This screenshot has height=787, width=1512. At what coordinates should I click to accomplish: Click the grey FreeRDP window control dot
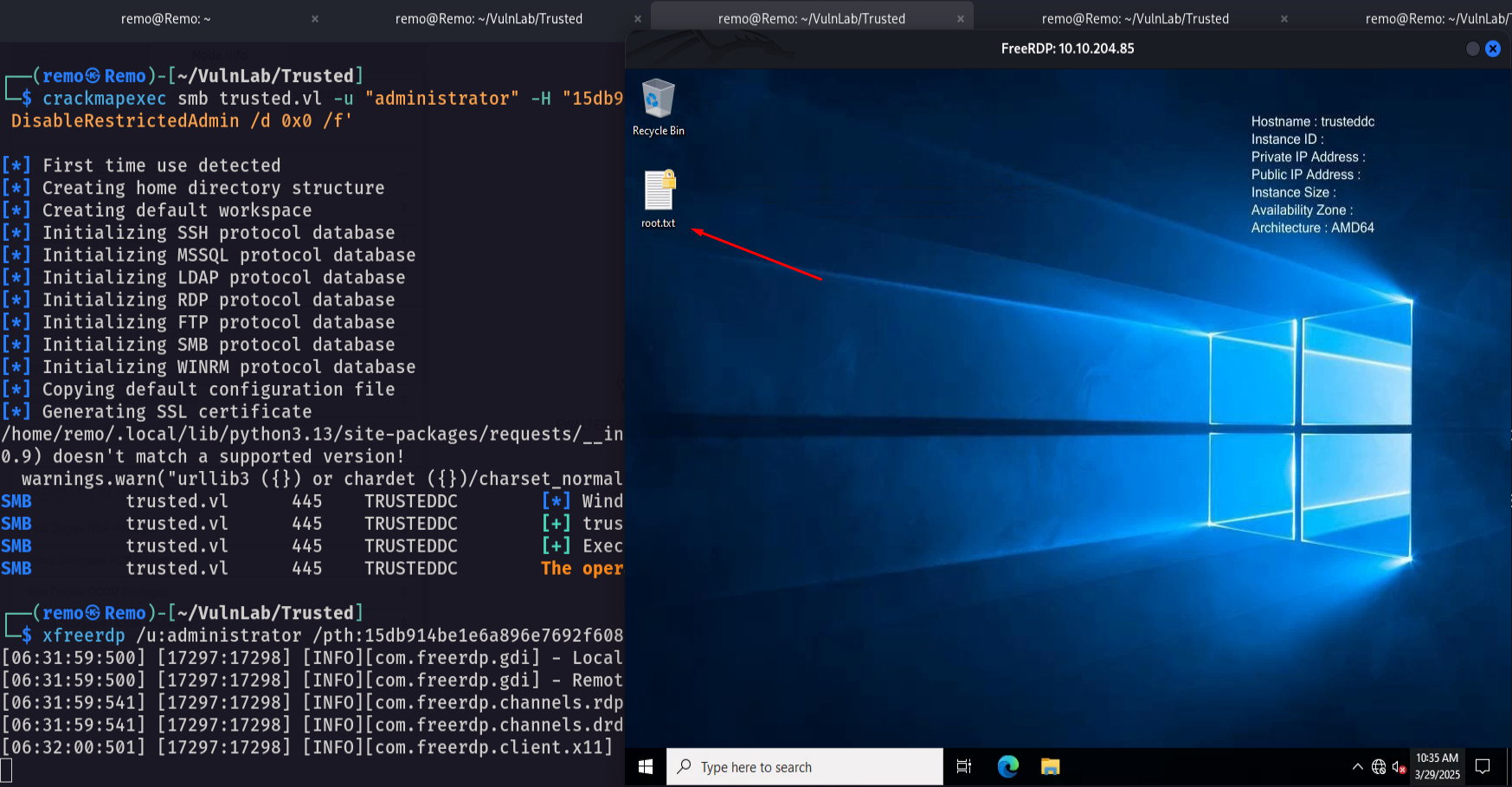click(x=1472, y=48)
